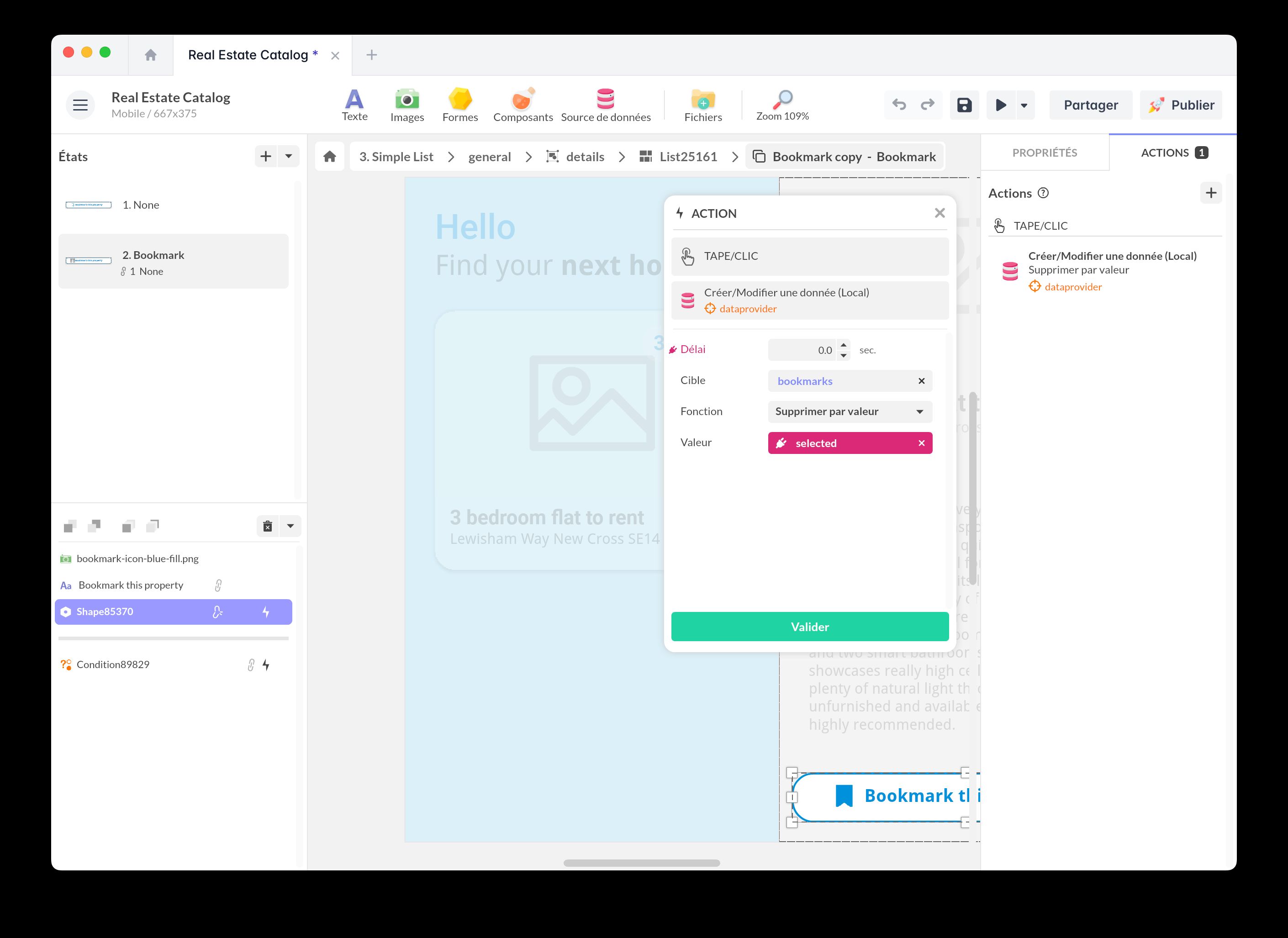Viewport: 1288px width, 938px height.
Task: Open the Texte tool
Action: [354, 105]
